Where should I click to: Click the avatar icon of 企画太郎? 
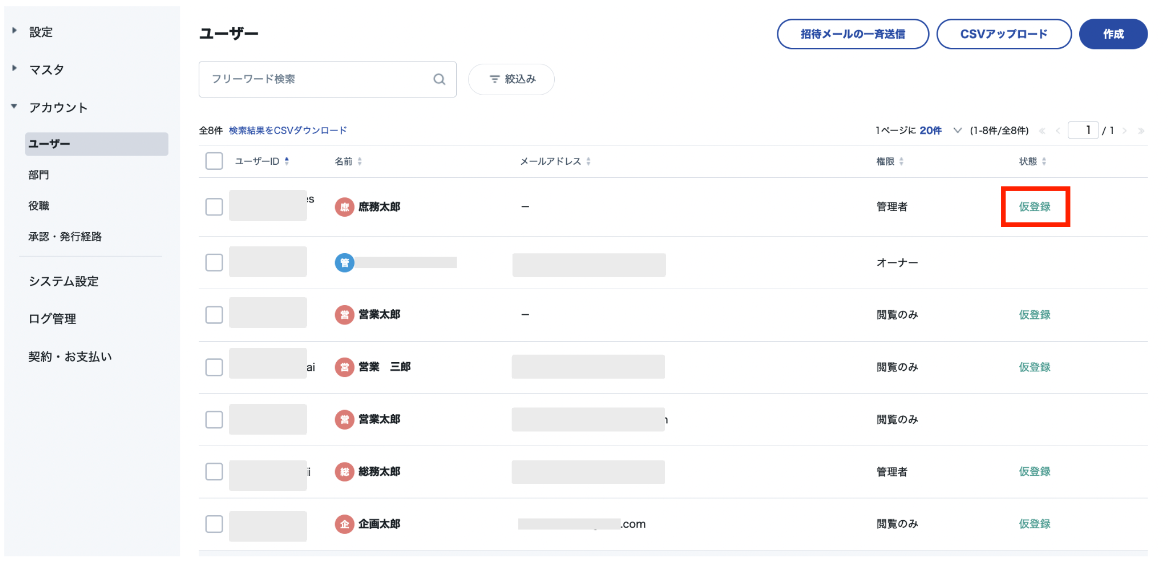tap(344, 524)
